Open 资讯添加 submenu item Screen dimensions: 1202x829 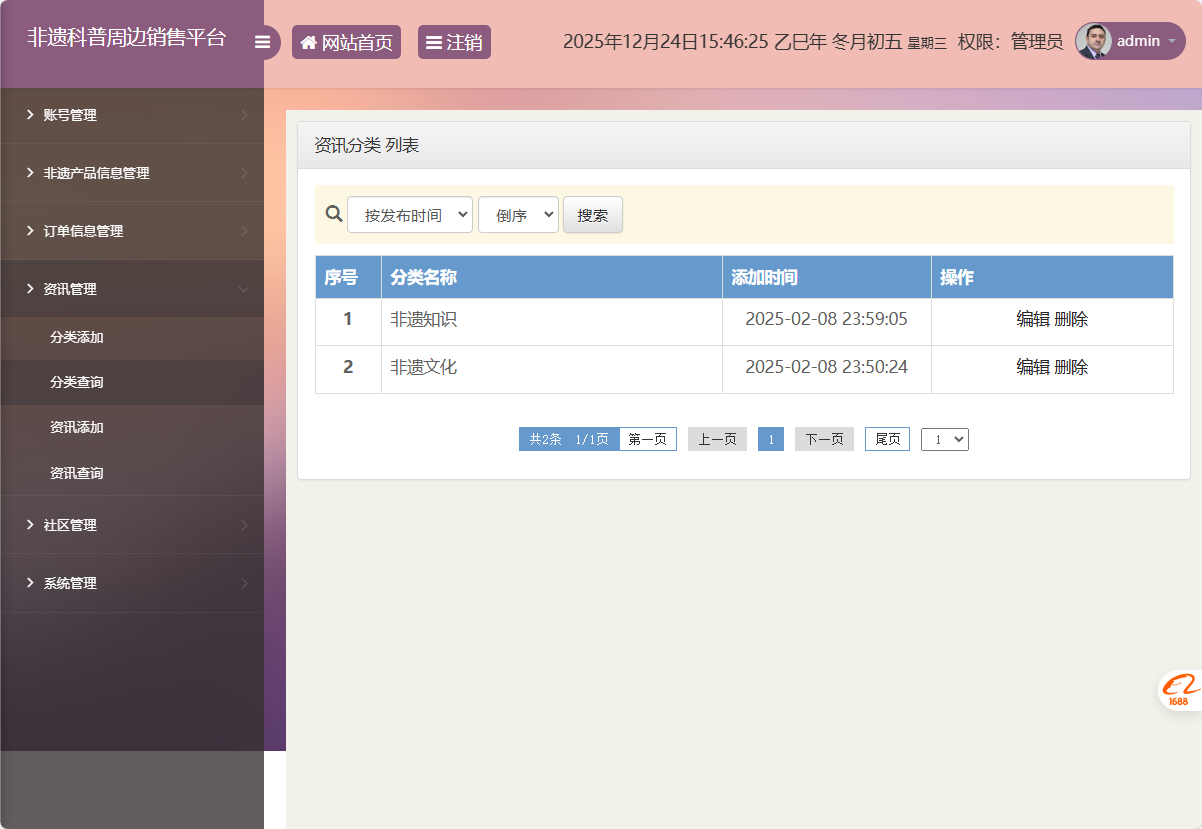coord(132,427)
